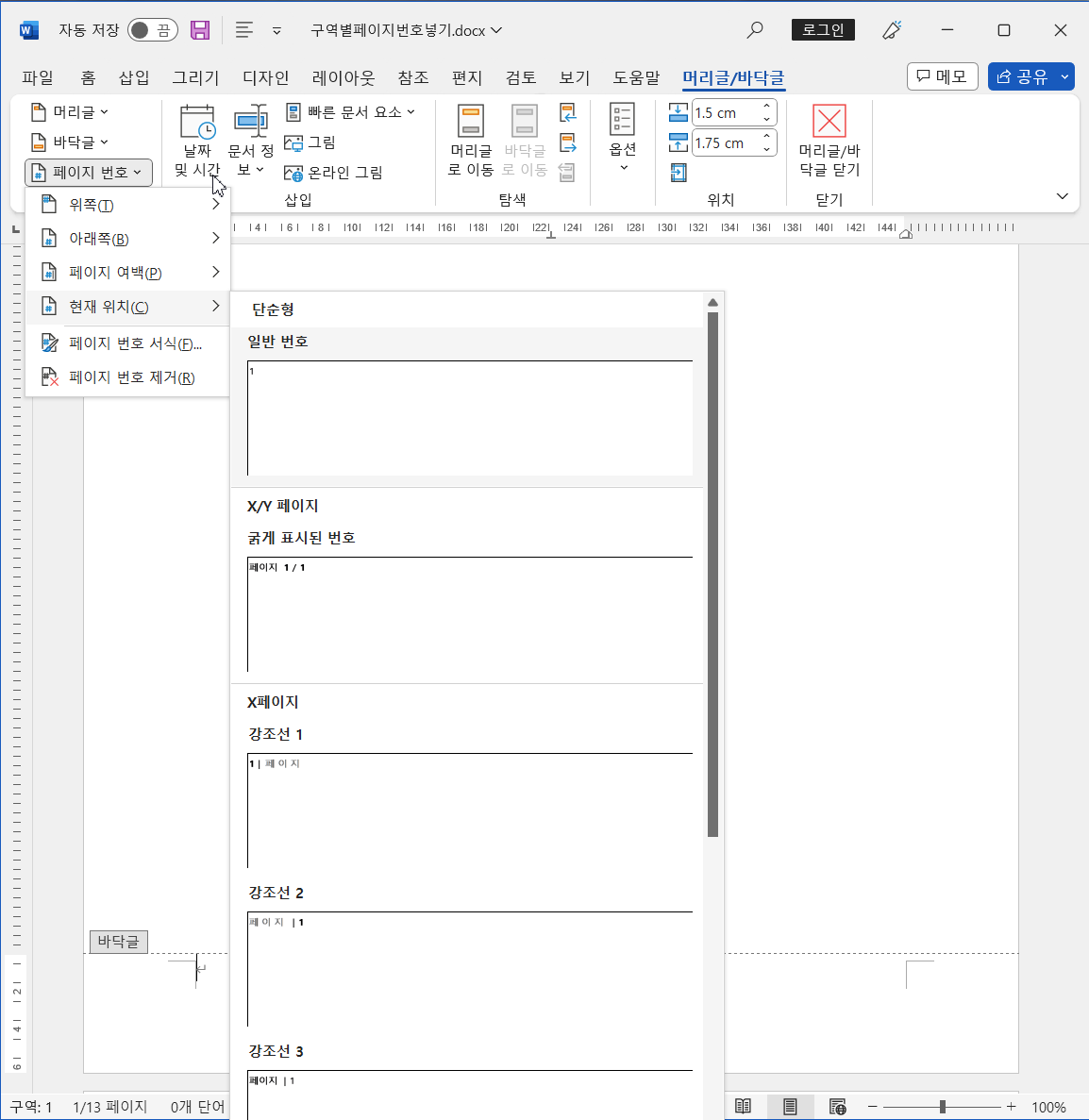This screenshot has height=1120, width=1089.
Task: Click the text alignment icon in title bar
Action: (x=244, y=30)
